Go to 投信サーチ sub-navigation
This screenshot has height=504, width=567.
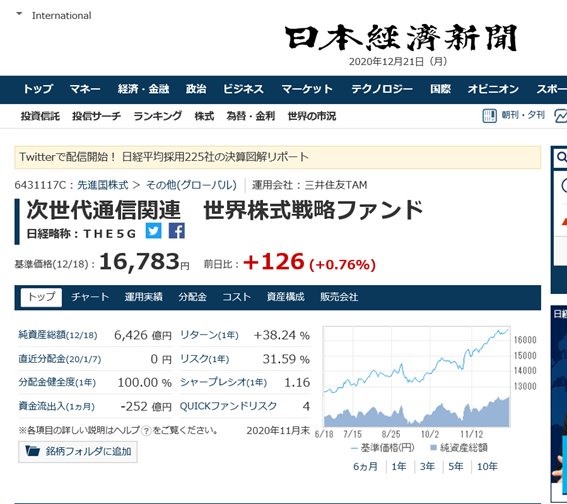(97, 116)
